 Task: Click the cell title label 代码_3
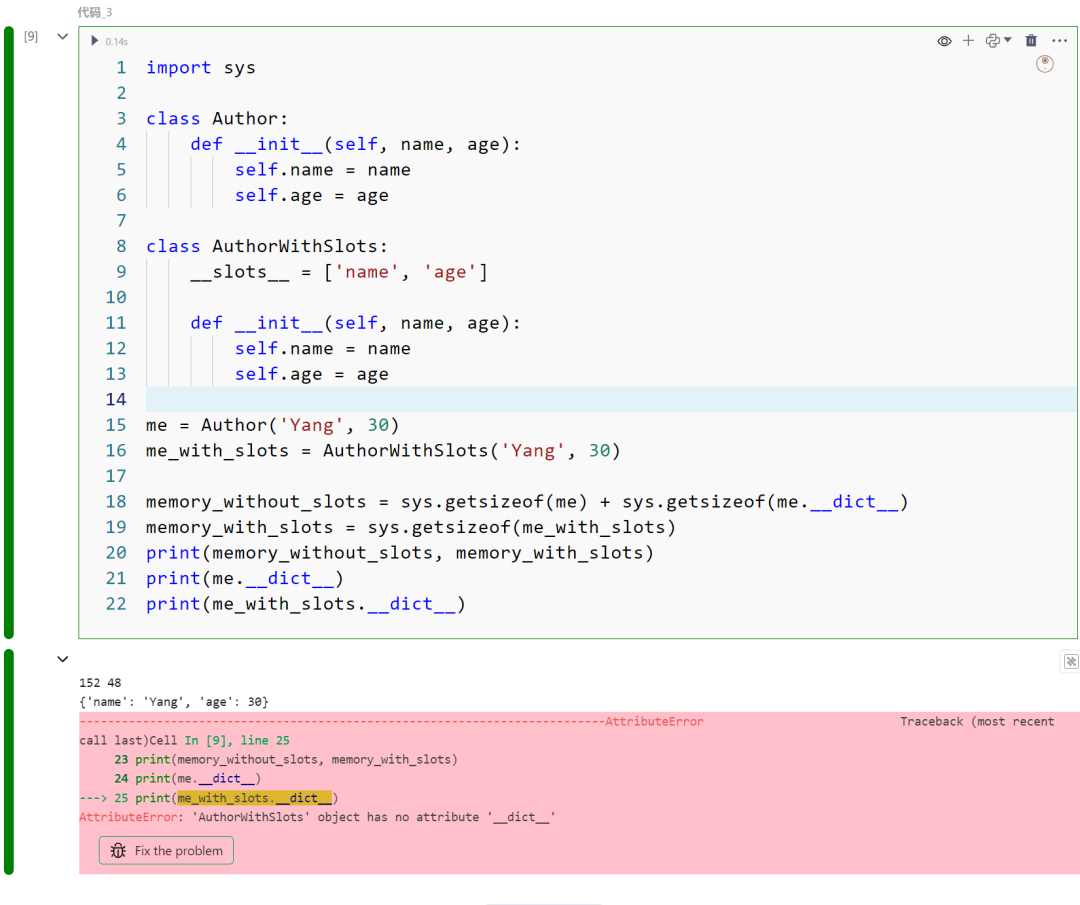94,12
